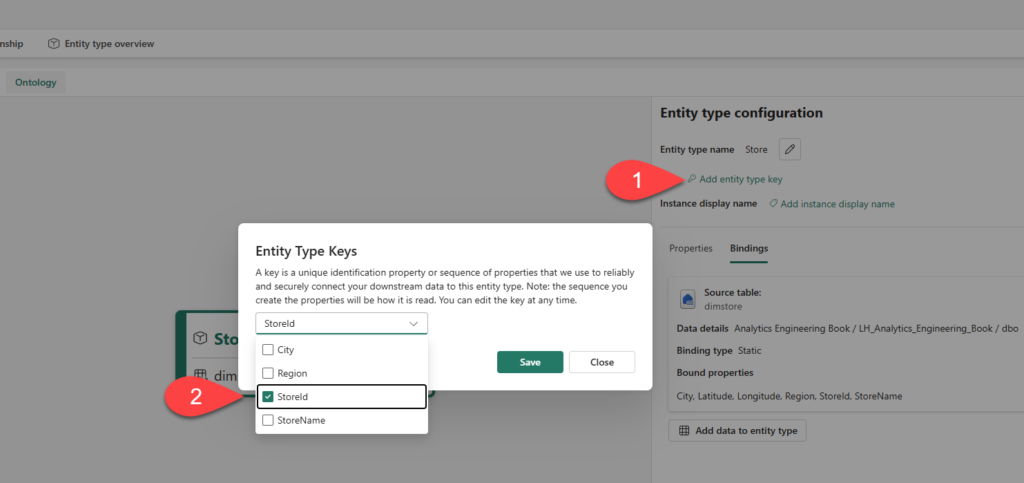Tick the StoreName checkbox

(268, 421)
